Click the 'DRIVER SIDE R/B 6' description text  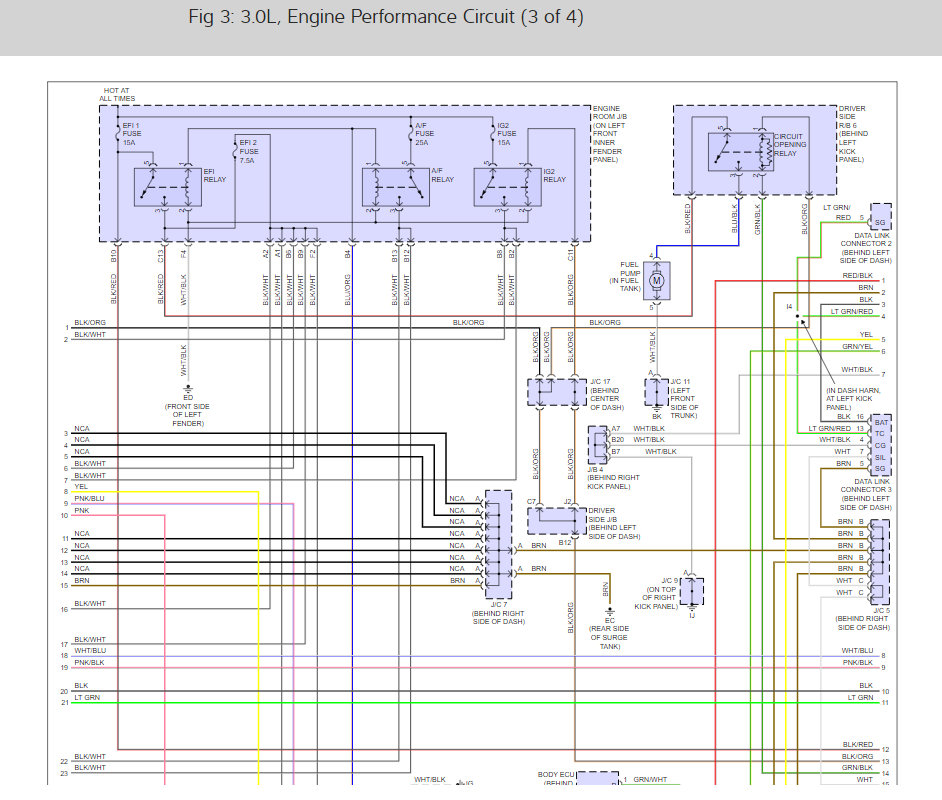tap(852, 134)
